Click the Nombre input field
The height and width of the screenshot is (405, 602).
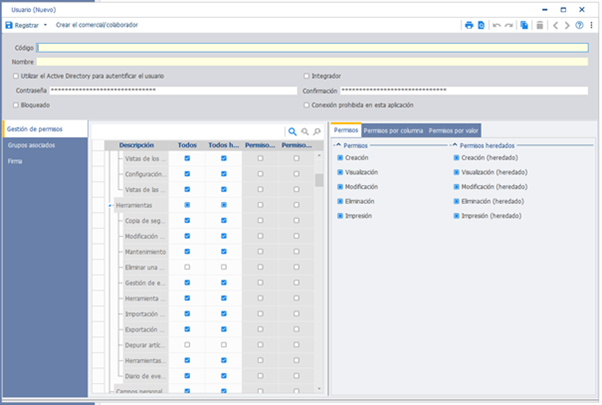[x=312, y=62]
